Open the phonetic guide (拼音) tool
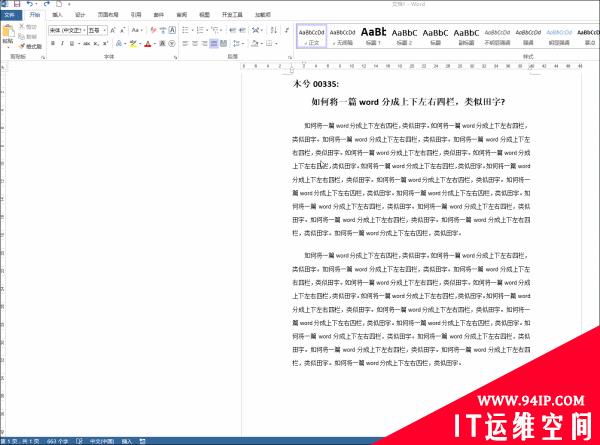 [163, 30]
